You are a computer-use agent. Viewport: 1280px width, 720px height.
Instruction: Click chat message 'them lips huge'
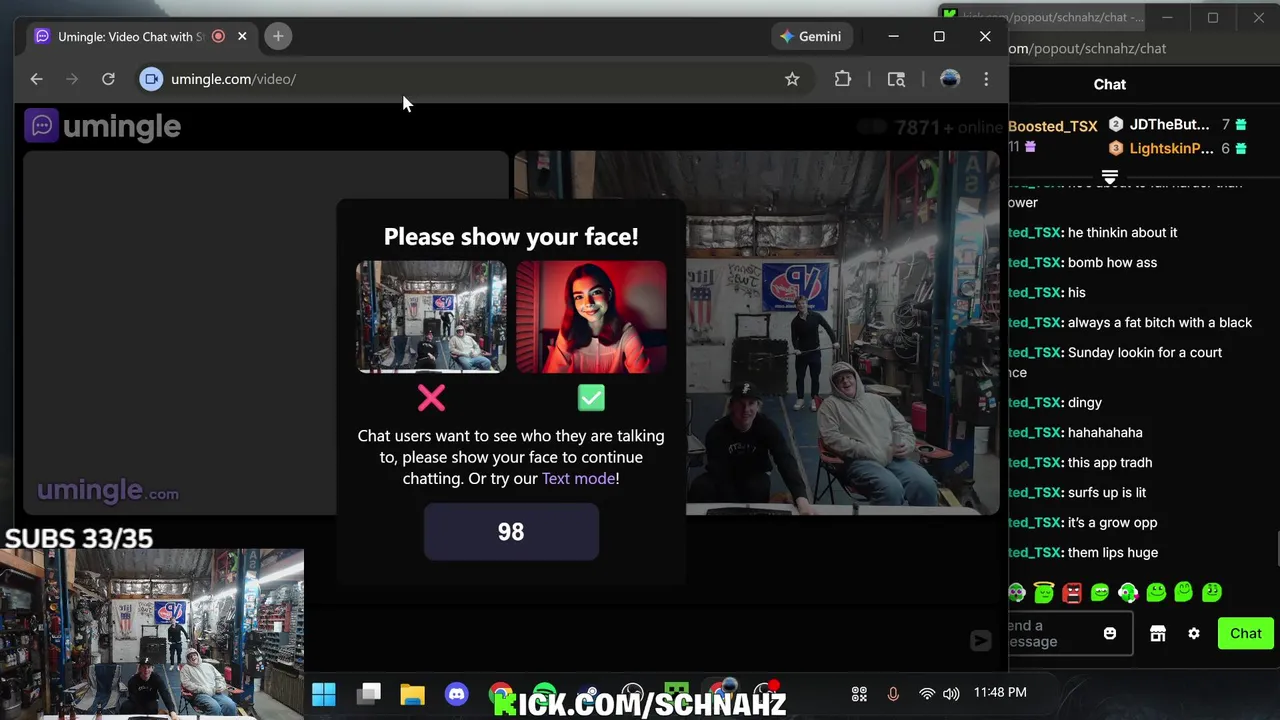coord(1113,552)
